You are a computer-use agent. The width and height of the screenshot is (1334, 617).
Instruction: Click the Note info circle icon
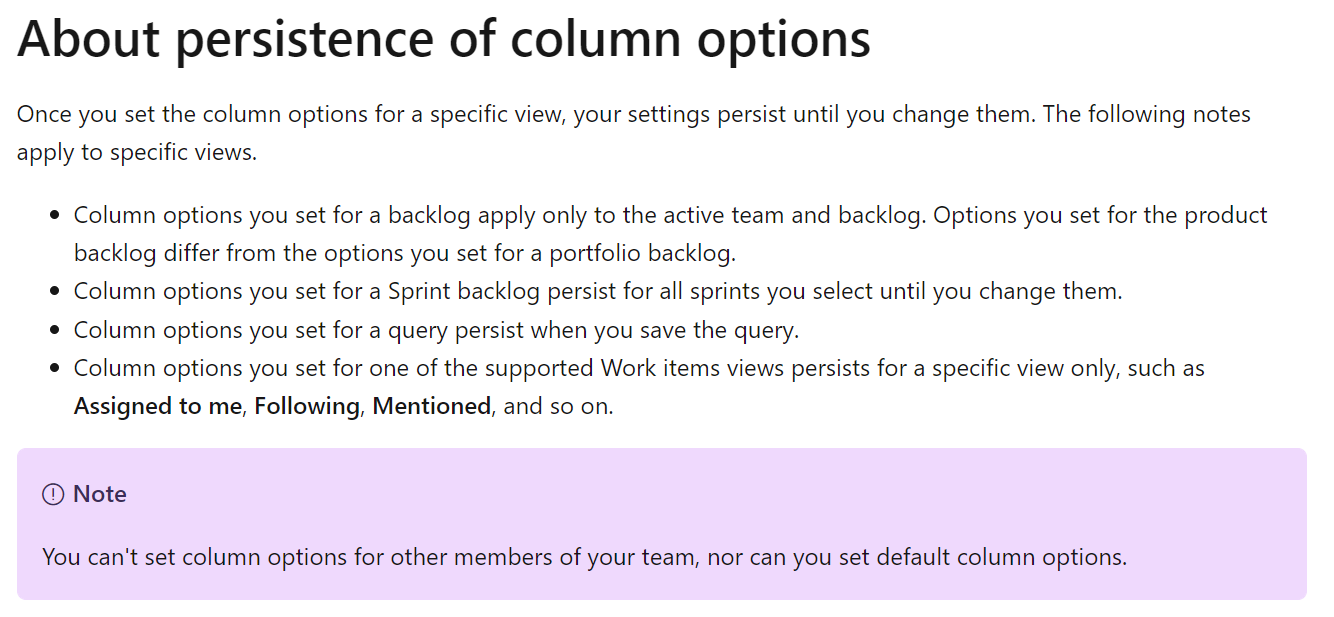tap(53, 495)
